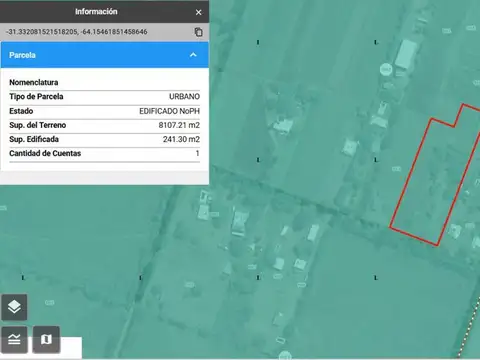This screenshot has width=480, height=360.
Task: Select the Sup. Edificada label
Action: [34, 139]
